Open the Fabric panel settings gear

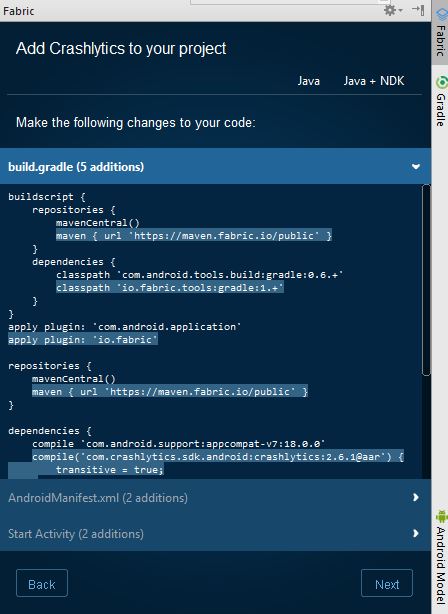click(393, 10)
